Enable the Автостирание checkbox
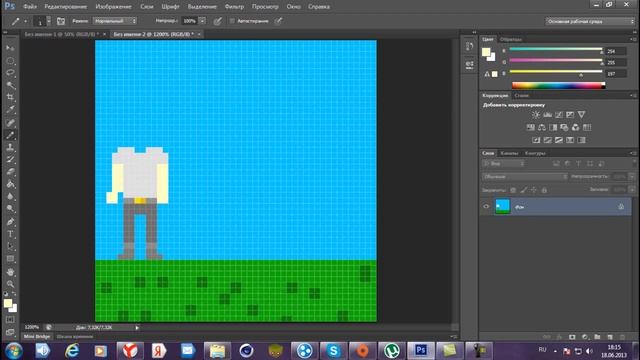 point(232,21)
